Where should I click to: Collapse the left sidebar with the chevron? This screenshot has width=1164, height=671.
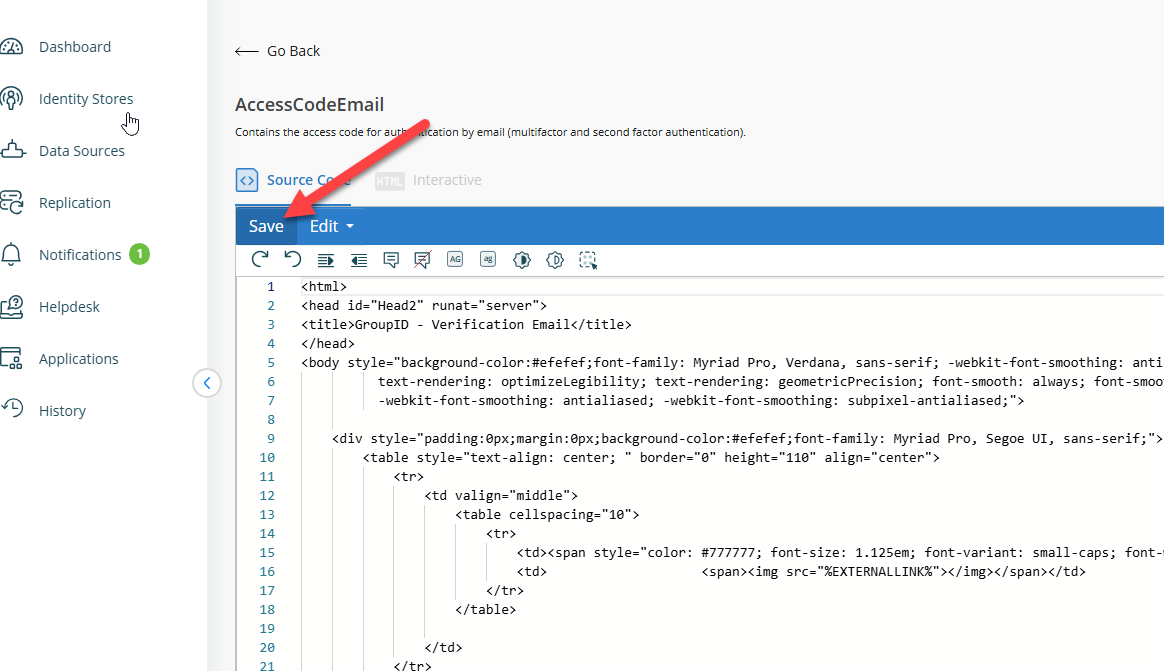click(207, 383)
